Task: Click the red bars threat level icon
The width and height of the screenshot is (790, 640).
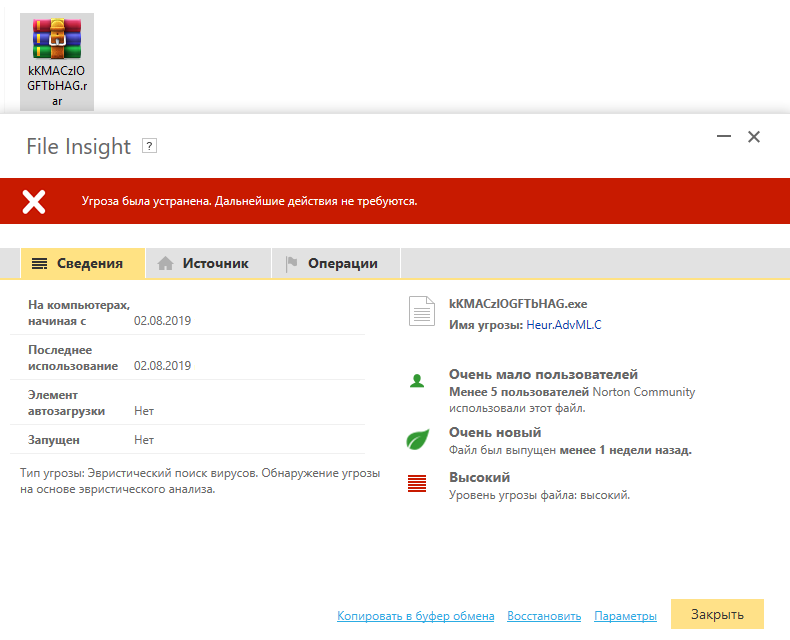Action: coord(417,483)
